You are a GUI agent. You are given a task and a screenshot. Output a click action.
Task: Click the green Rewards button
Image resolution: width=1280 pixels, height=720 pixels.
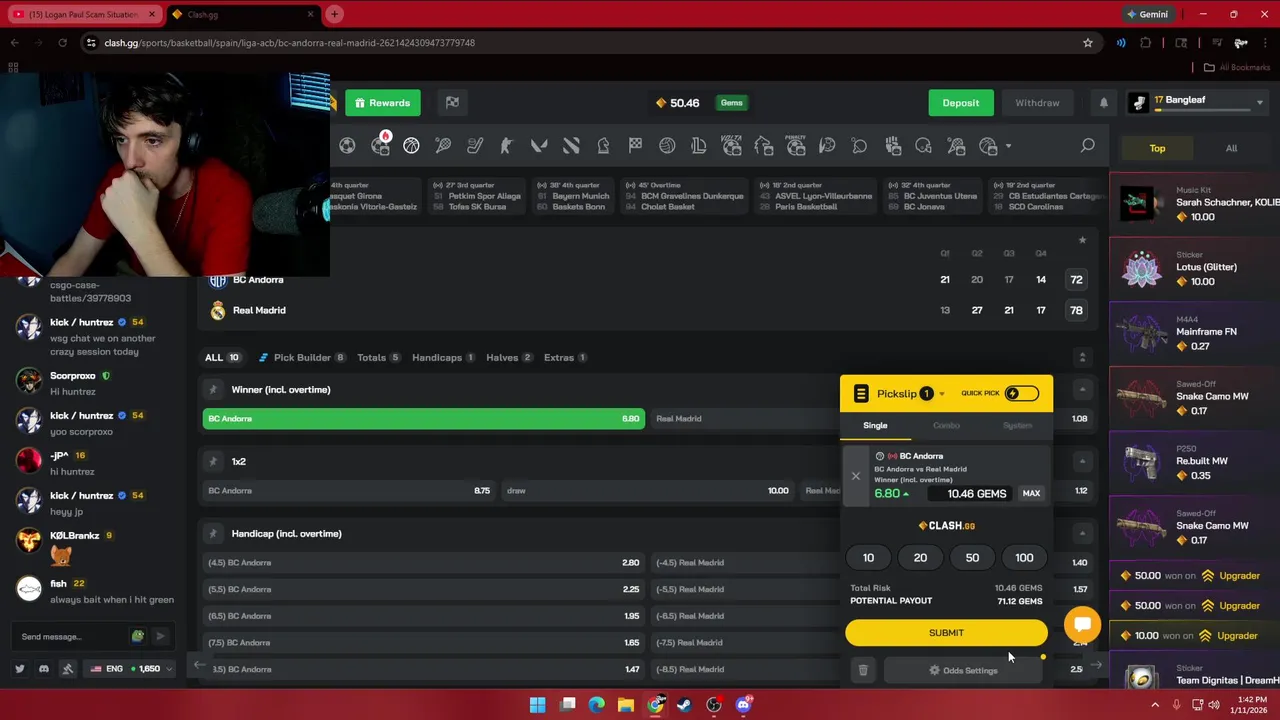(383, 103)
